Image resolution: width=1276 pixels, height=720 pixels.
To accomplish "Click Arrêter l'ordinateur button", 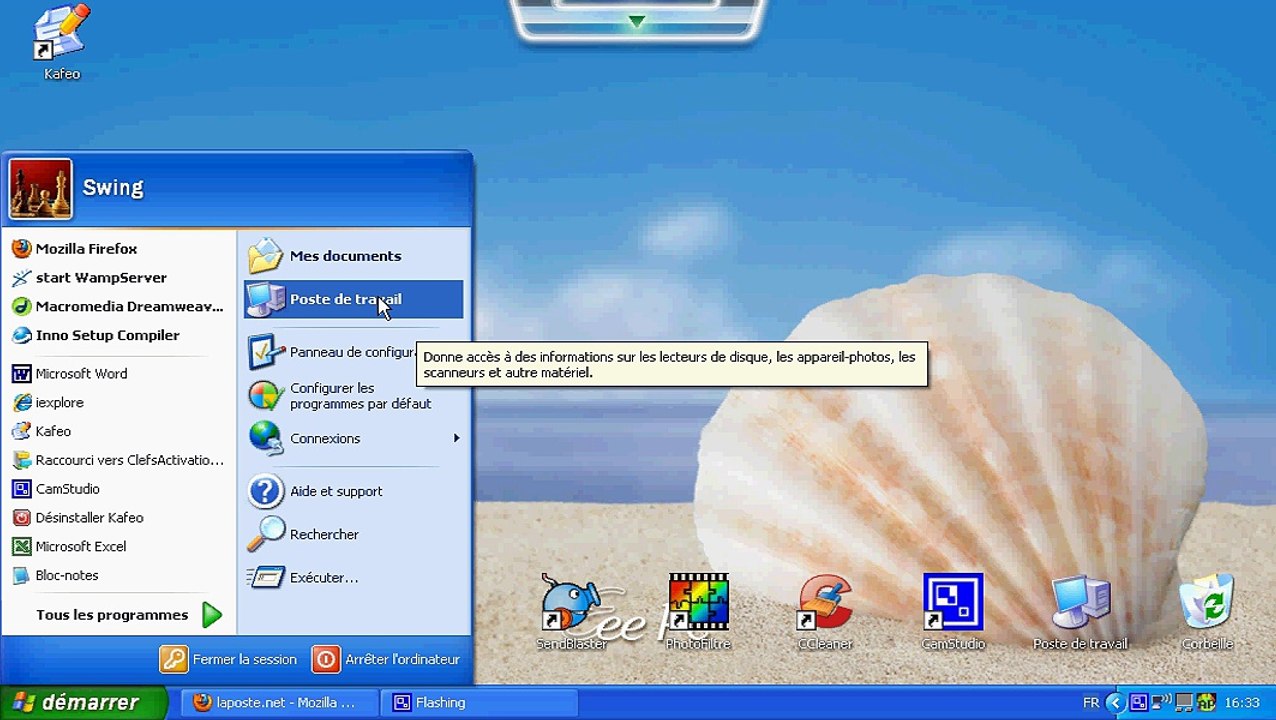I will (387, 660).
